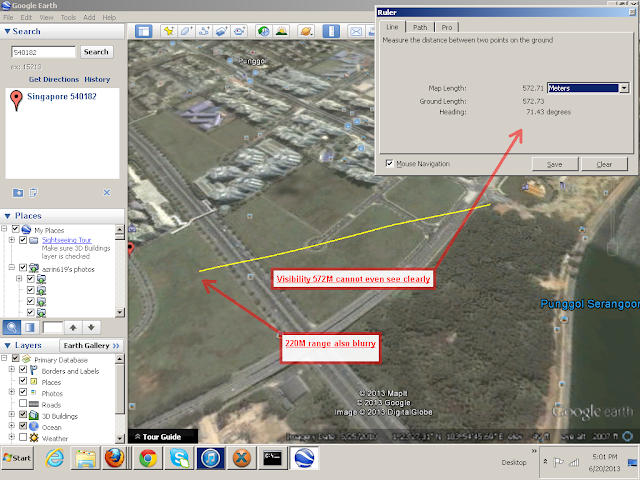The width and height of the screenshot is (640, 480).
Task: Clear the search results with X
Action: click(x=107, y=193)
